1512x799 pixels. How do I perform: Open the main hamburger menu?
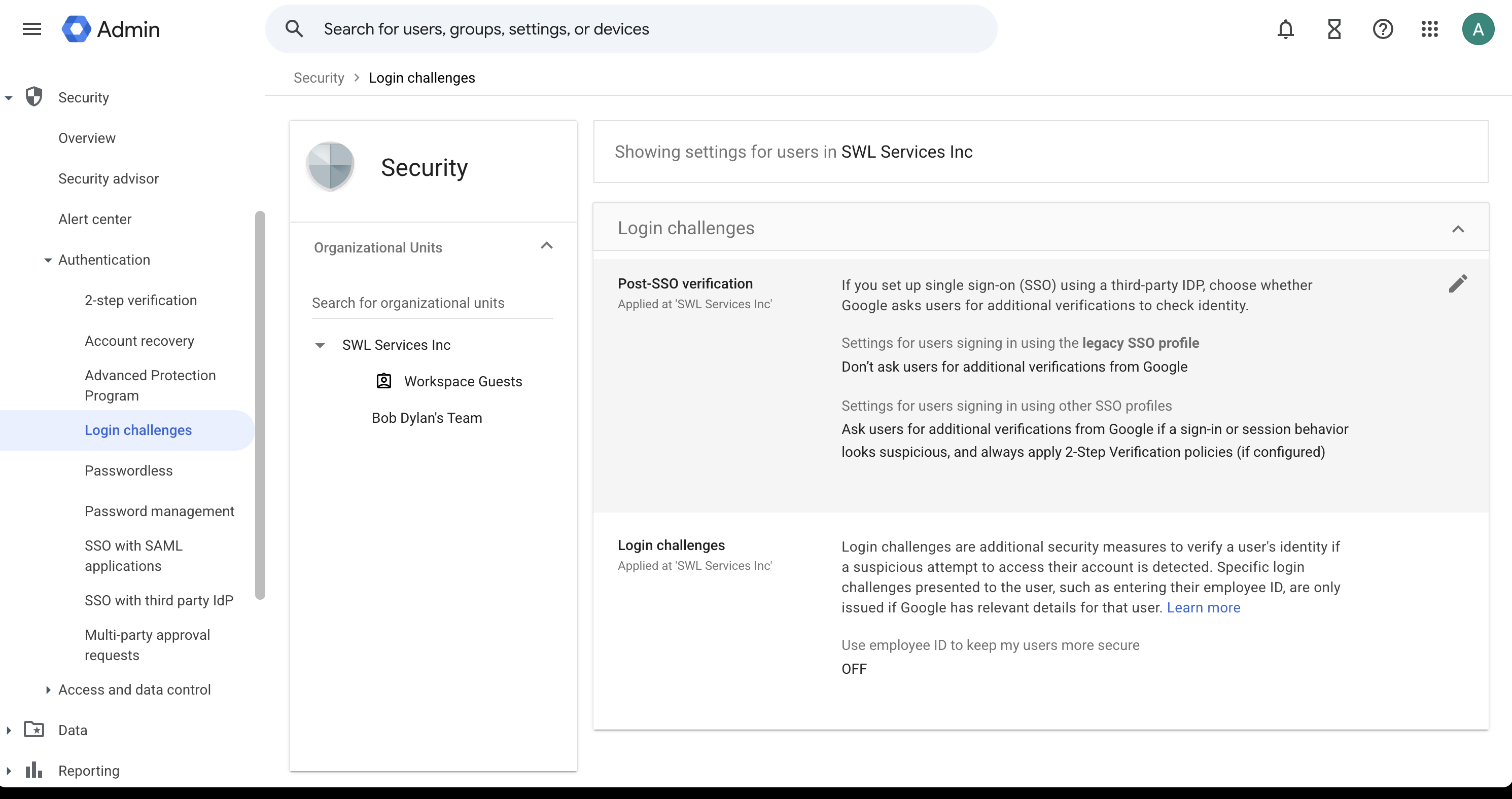click(x=31, y=29)
